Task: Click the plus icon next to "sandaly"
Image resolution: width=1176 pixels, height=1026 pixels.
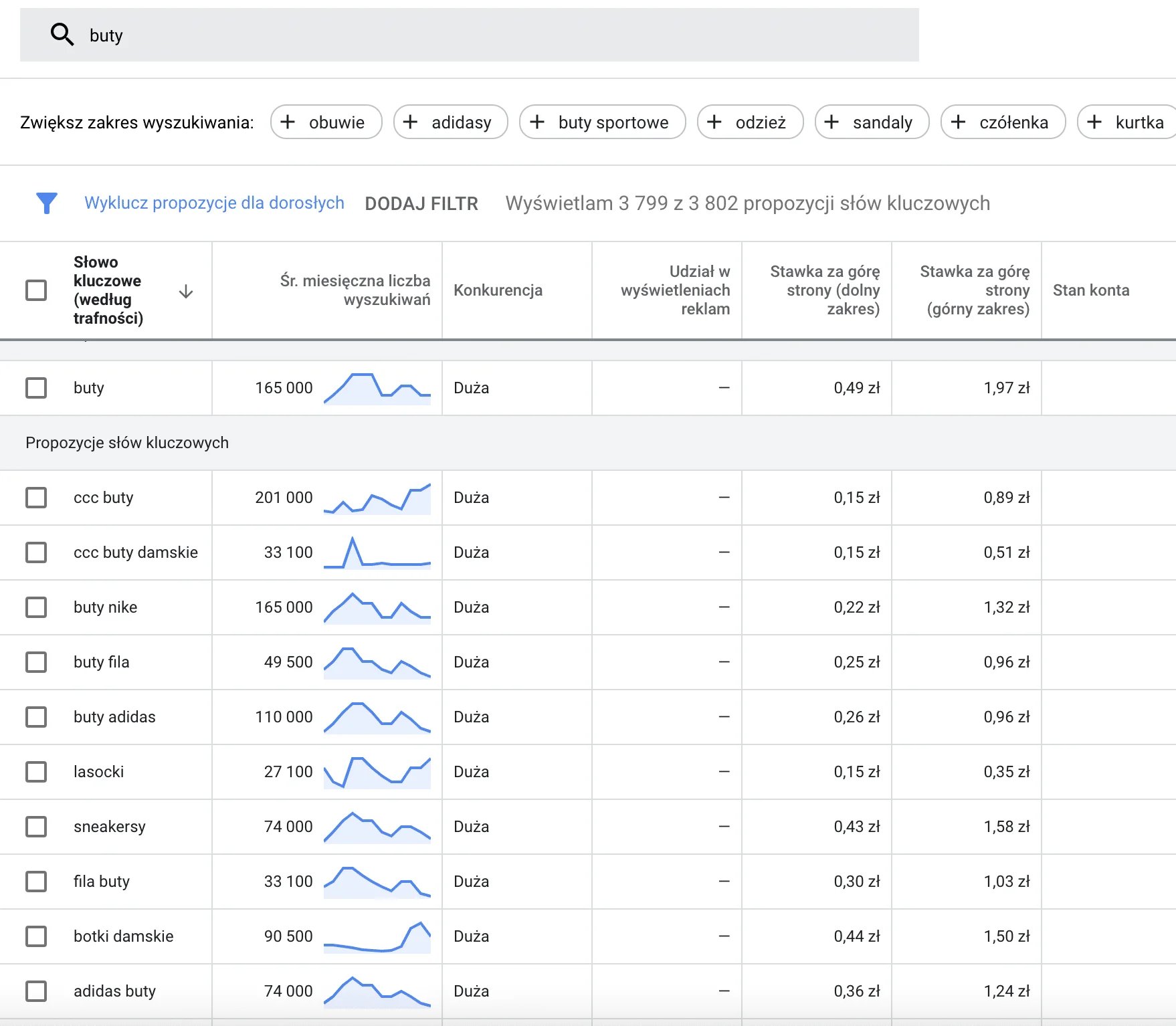Action: click(831, 122)
